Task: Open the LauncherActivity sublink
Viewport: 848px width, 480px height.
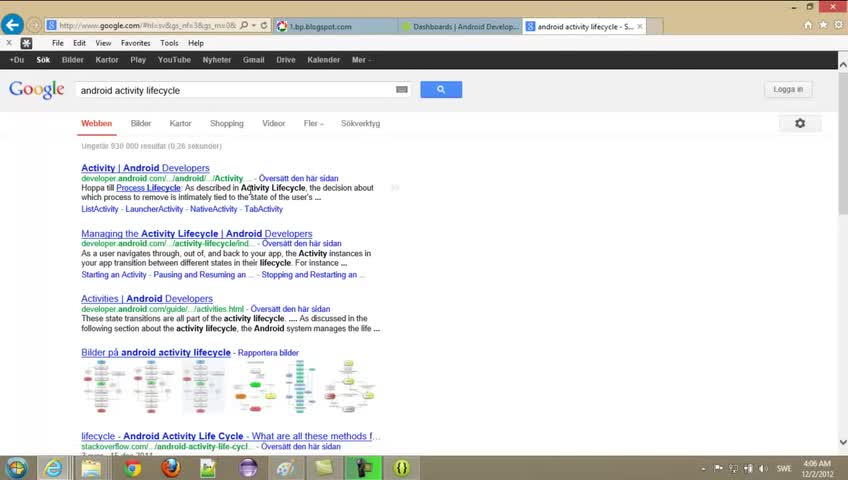Action: 154,209
